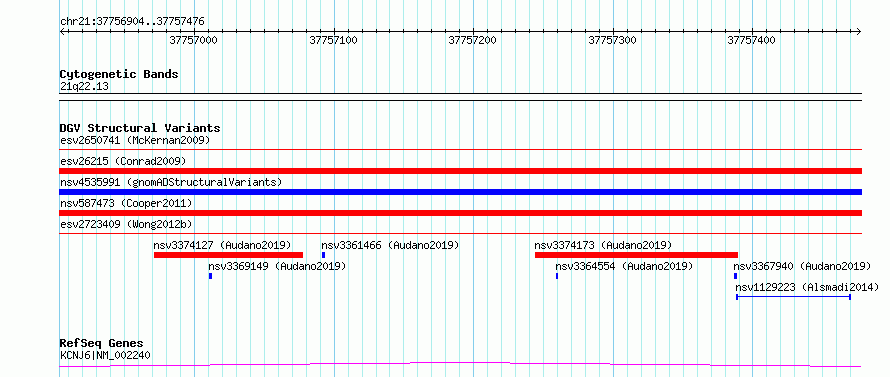Open the RefSeq Genes track title
Image resolution: width=890 pixels, height=377 pixels.
102,344
